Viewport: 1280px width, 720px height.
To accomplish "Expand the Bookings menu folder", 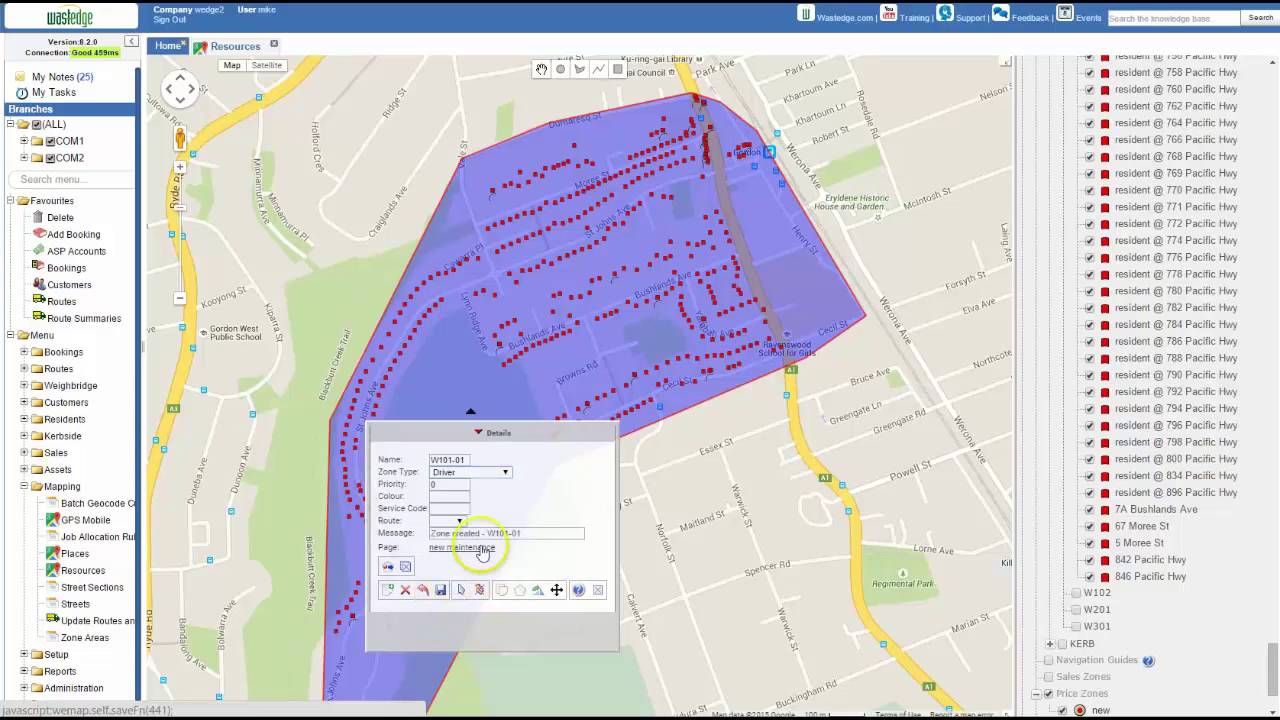I will (24, 352).
